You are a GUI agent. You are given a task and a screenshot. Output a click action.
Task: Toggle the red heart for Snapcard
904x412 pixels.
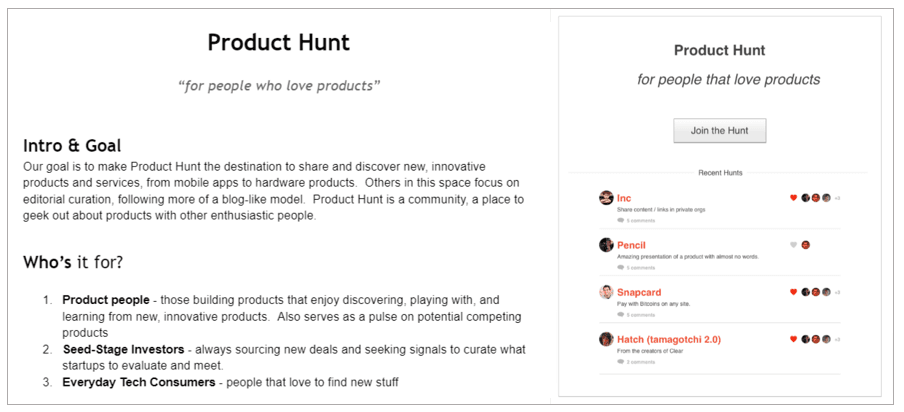point(793,292)
